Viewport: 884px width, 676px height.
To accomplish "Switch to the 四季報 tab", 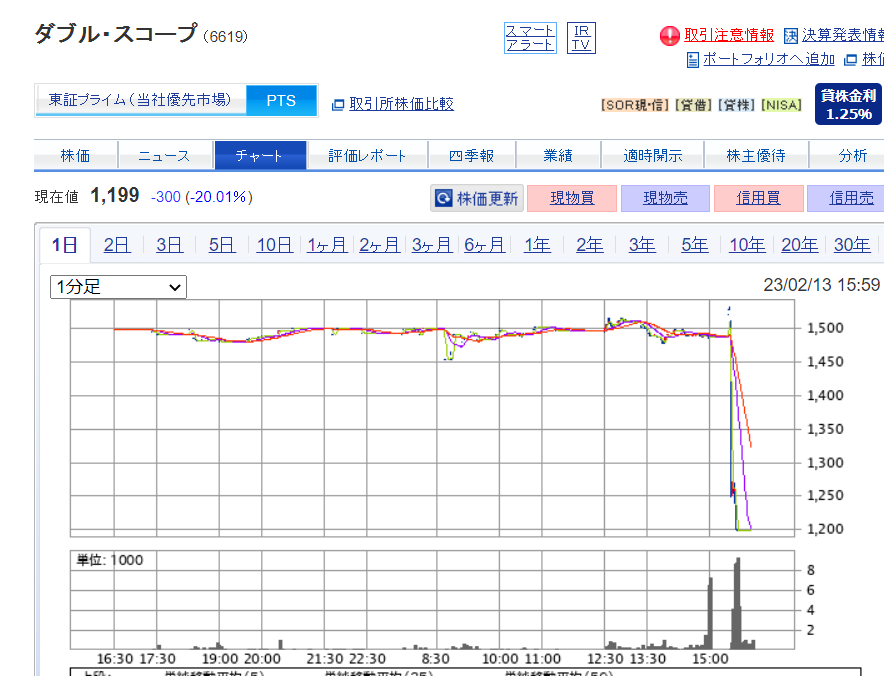I will (x=472, y=155).
